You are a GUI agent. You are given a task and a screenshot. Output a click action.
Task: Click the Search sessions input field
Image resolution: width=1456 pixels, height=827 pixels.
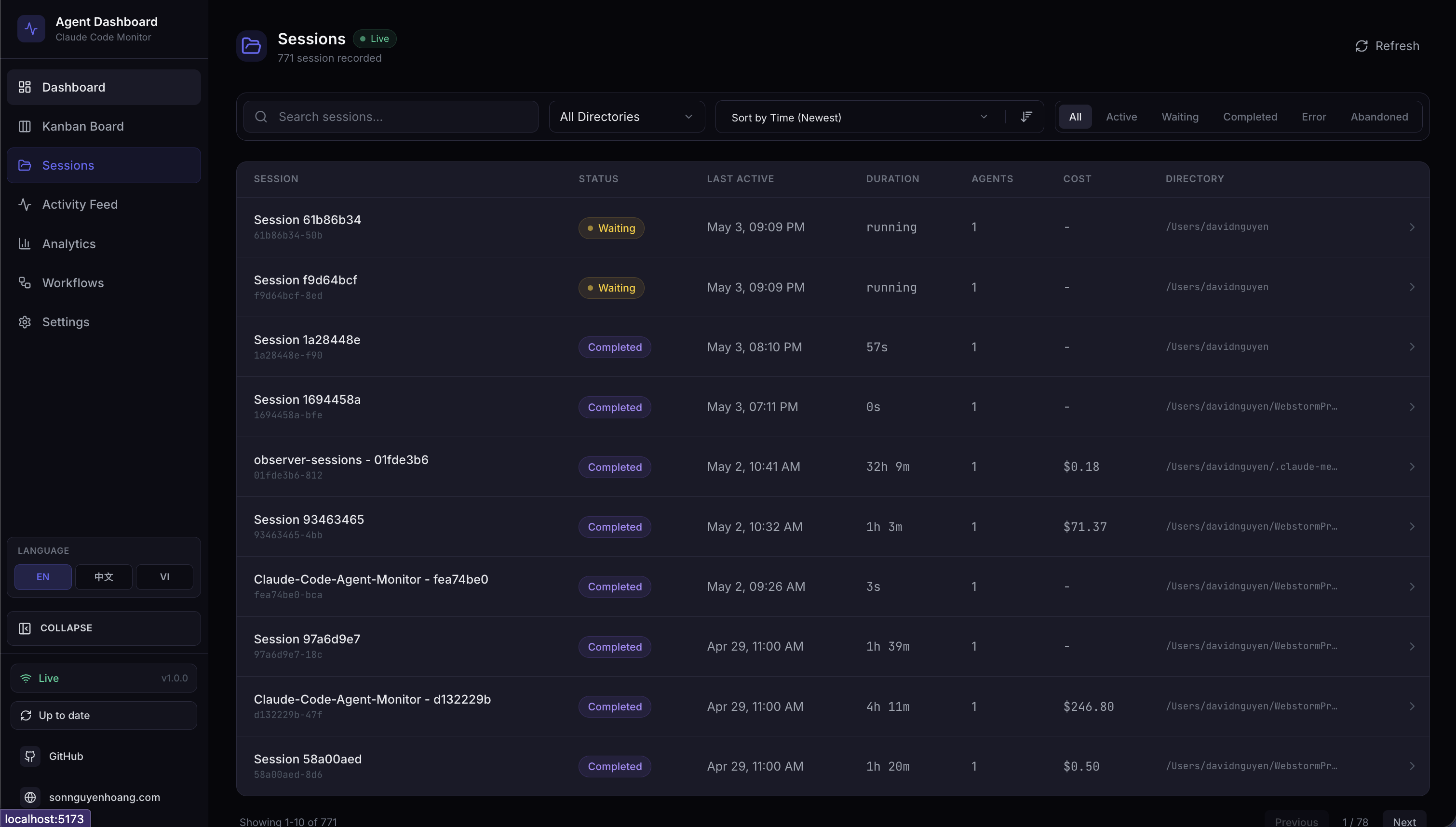tap(391, 117)
